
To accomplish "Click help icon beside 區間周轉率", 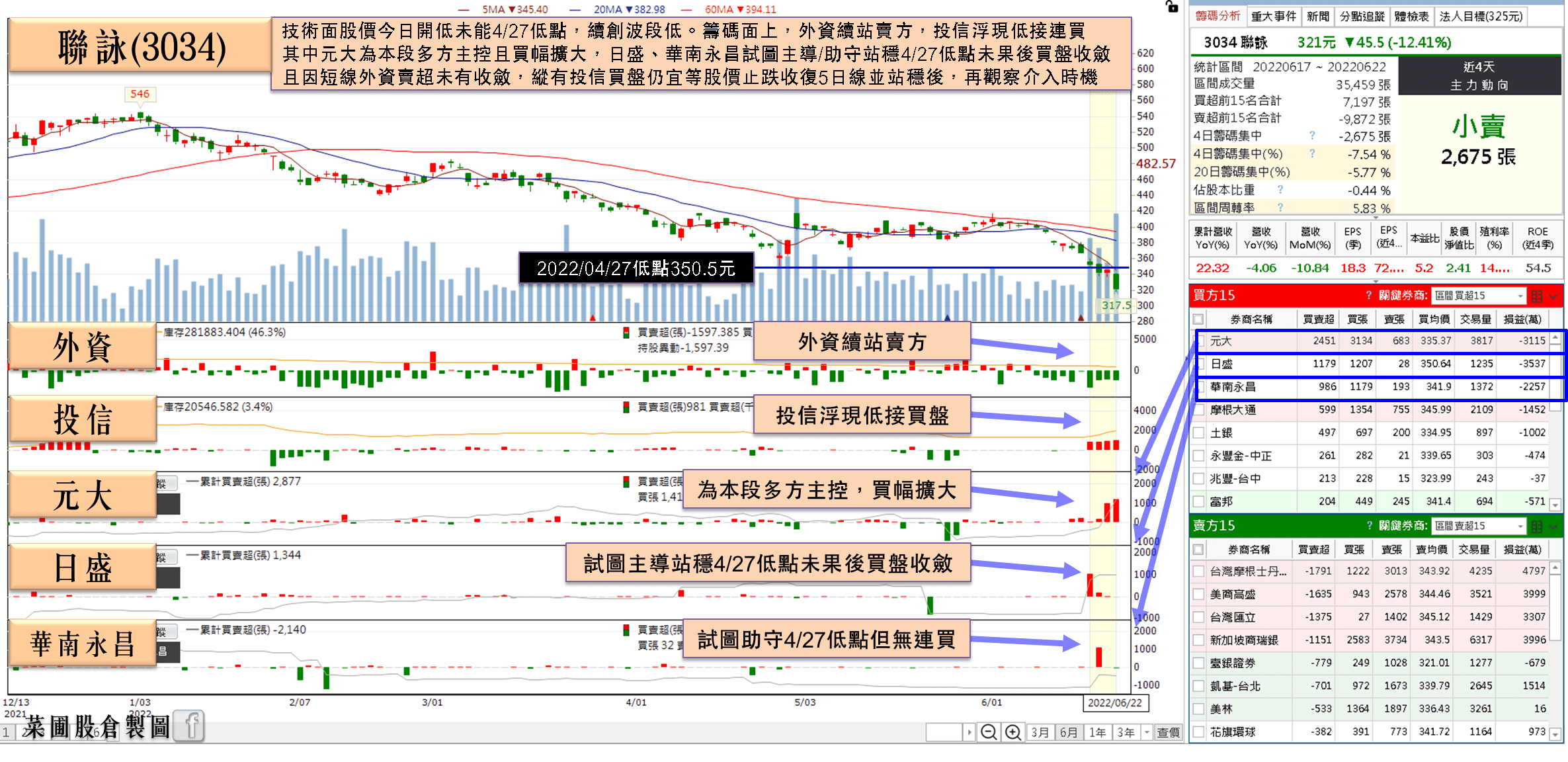I will click(1280, 208).
